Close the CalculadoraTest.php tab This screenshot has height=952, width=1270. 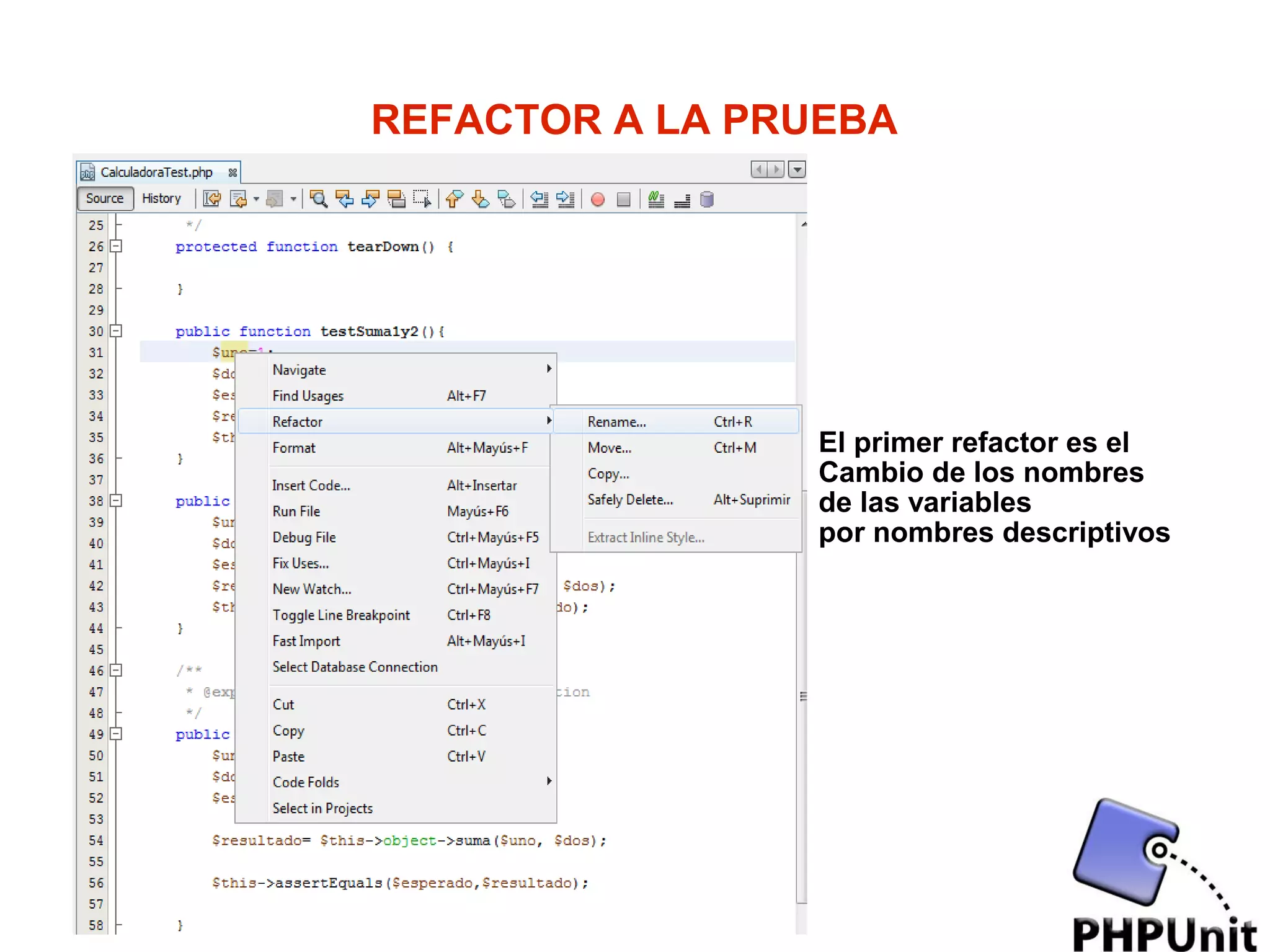[233, 172]
